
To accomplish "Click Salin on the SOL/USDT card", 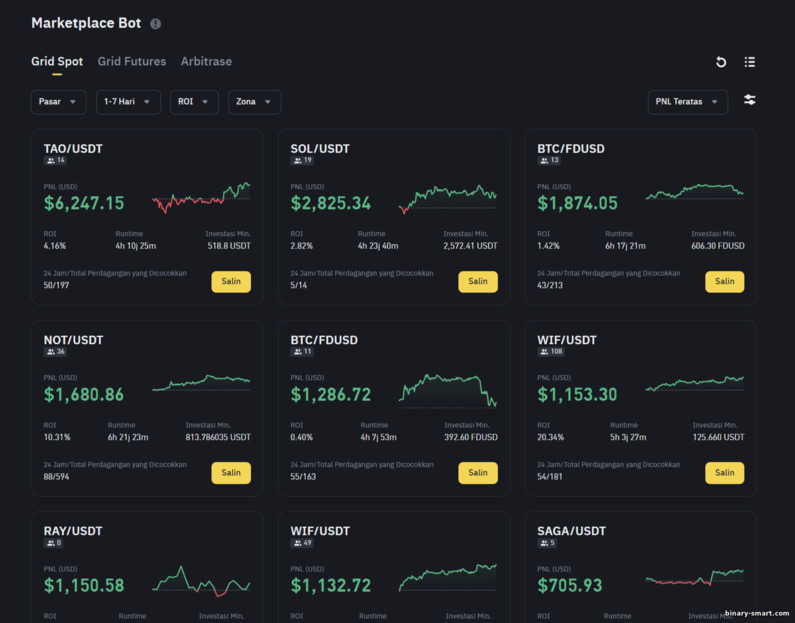I will tap(478, 281).
